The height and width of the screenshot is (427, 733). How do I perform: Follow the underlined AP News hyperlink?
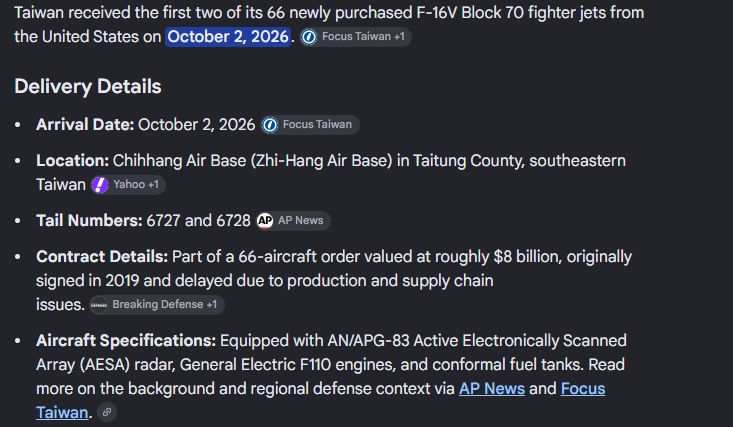492,389
